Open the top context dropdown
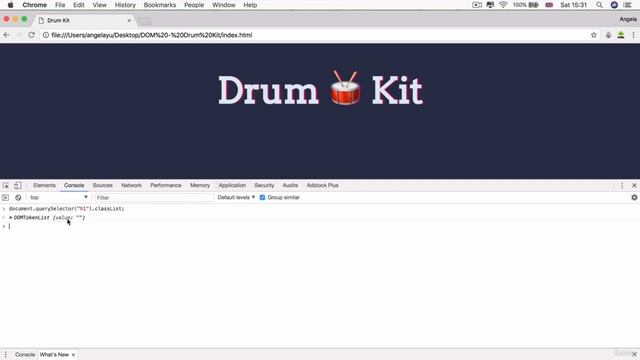This screenshot has height=360, width=640. tap(59, 198)
